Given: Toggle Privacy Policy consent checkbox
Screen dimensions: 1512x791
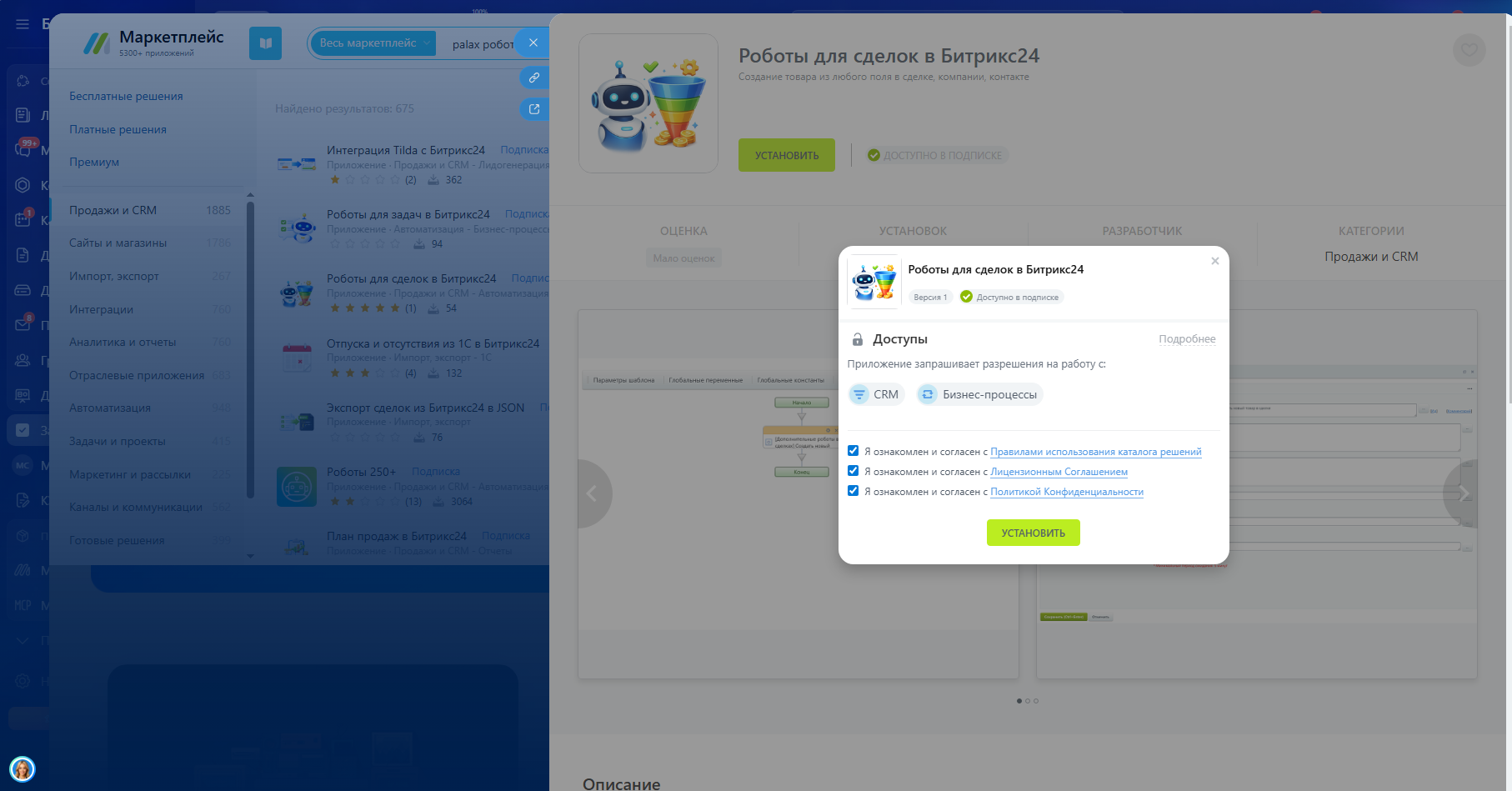Looking at the screenshot, I should click(x=853, y=491).
